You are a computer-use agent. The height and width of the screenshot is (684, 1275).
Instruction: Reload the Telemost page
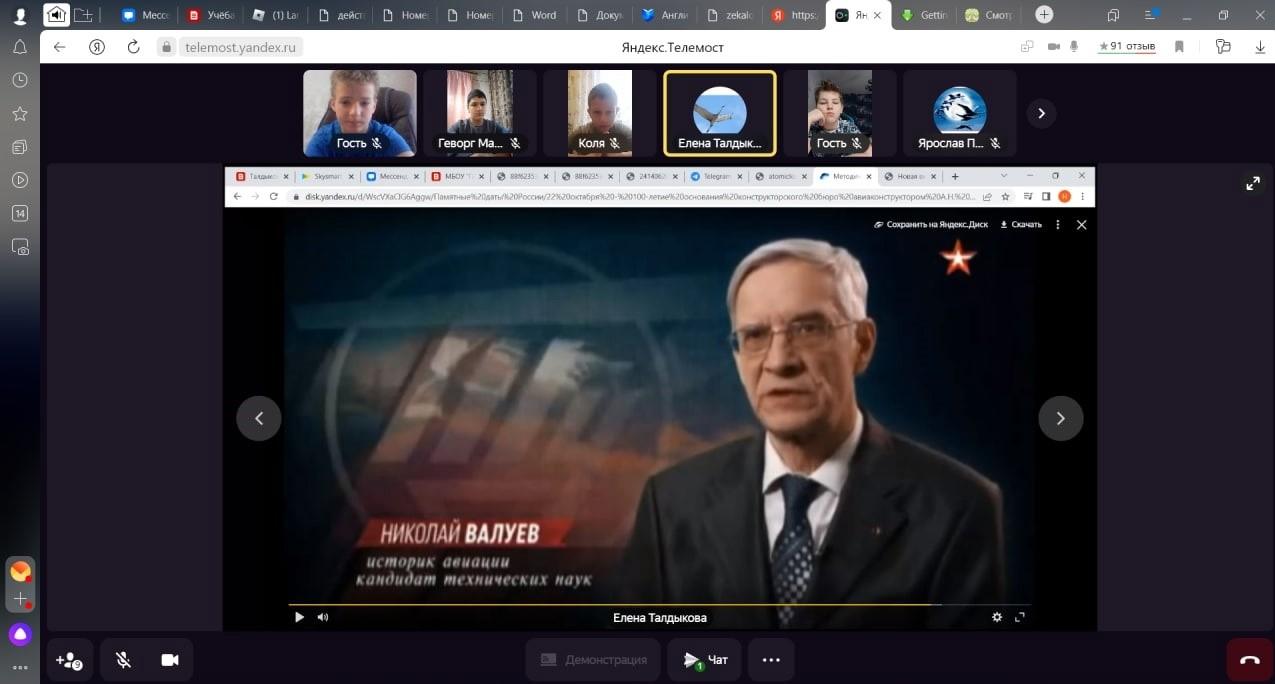tap(133, 47)
